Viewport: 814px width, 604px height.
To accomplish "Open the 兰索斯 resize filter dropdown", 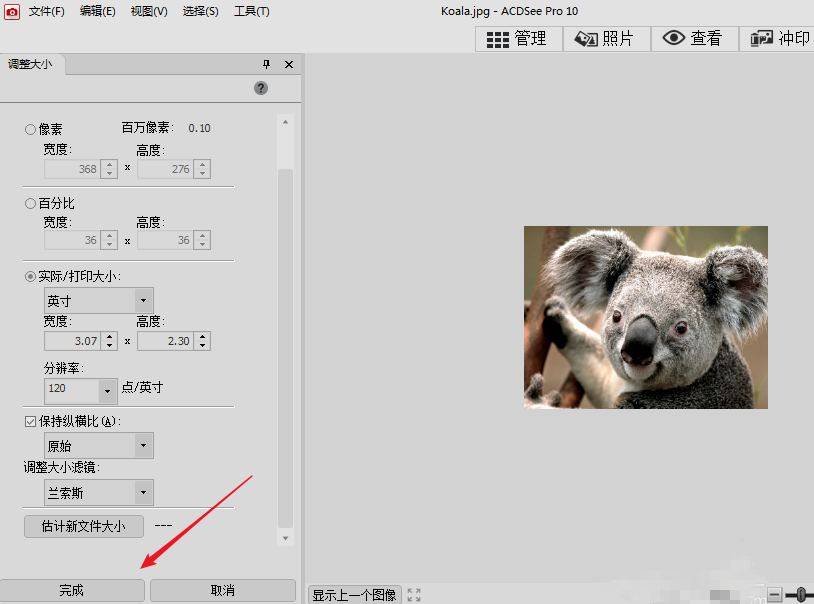I will [99, 492].
